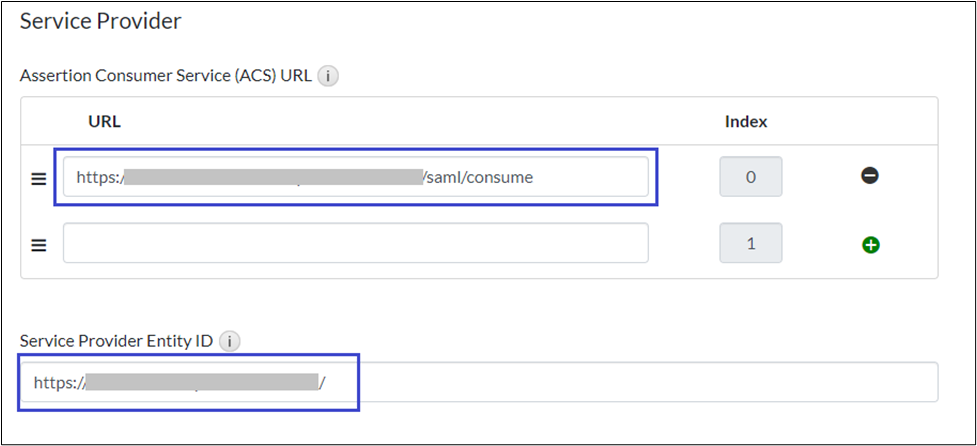Click "https:" at start of first ACS URL
This screenshot has height=446, width=977.
point(98,178)
